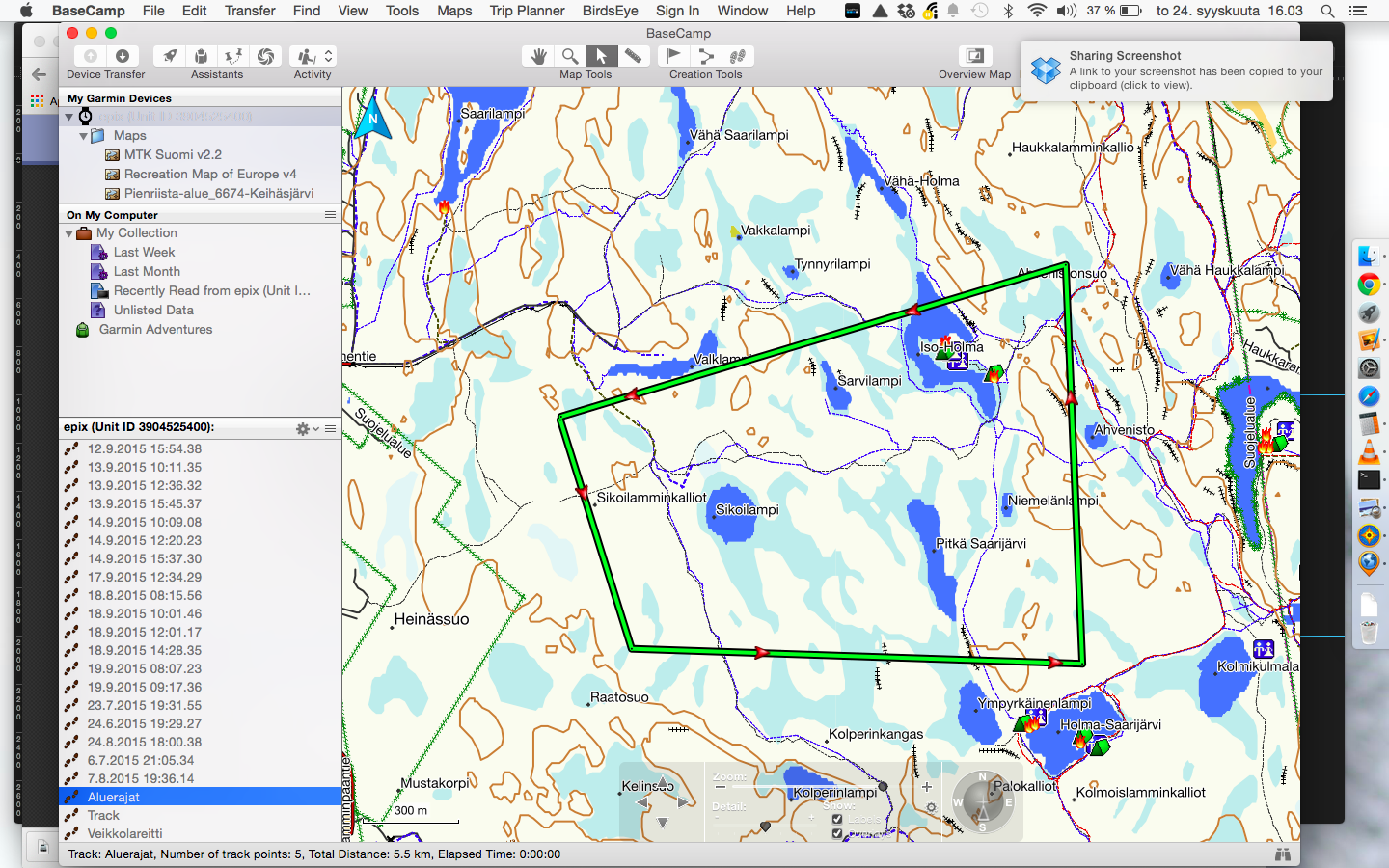Image resolution: width=1389 pixels, height=868 pixels.
Task: Click map pan up arrow
Action: click(663, 782)
